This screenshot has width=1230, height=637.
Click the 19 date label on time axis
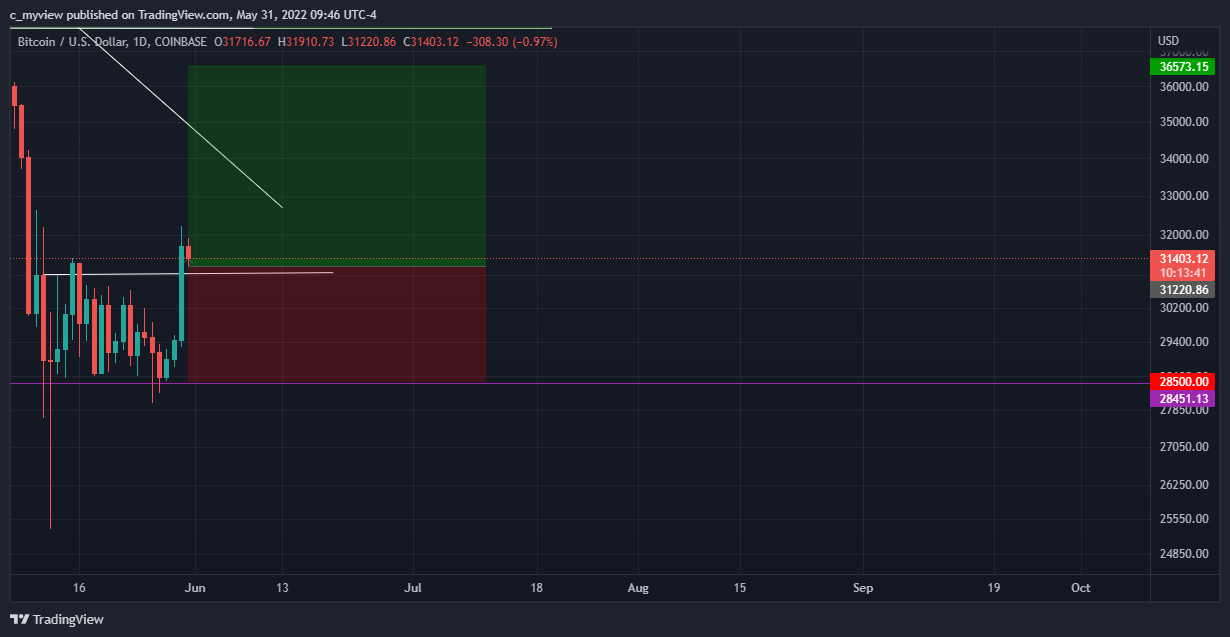[993, 588]
